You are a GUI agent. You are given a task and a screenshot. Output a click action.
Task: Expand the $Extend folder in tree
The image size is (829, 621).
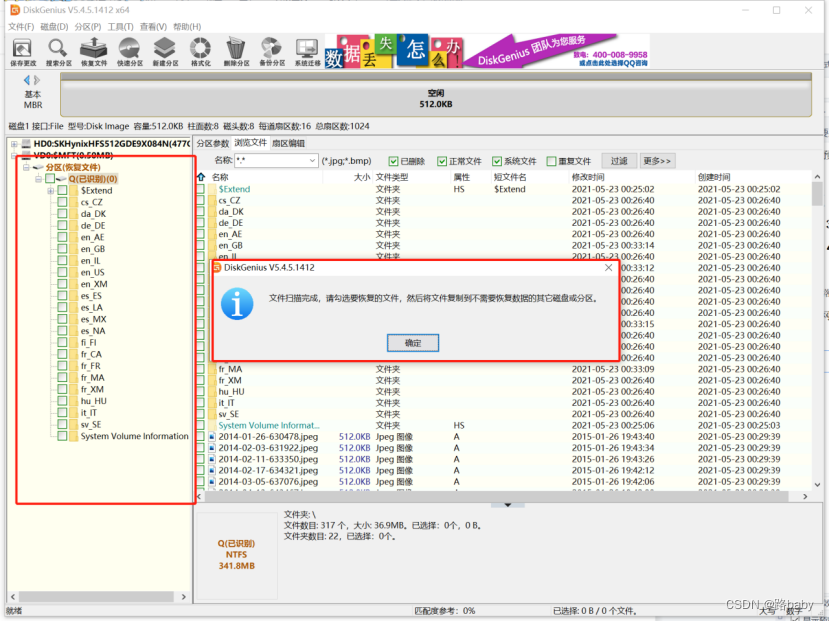[50, 190]
